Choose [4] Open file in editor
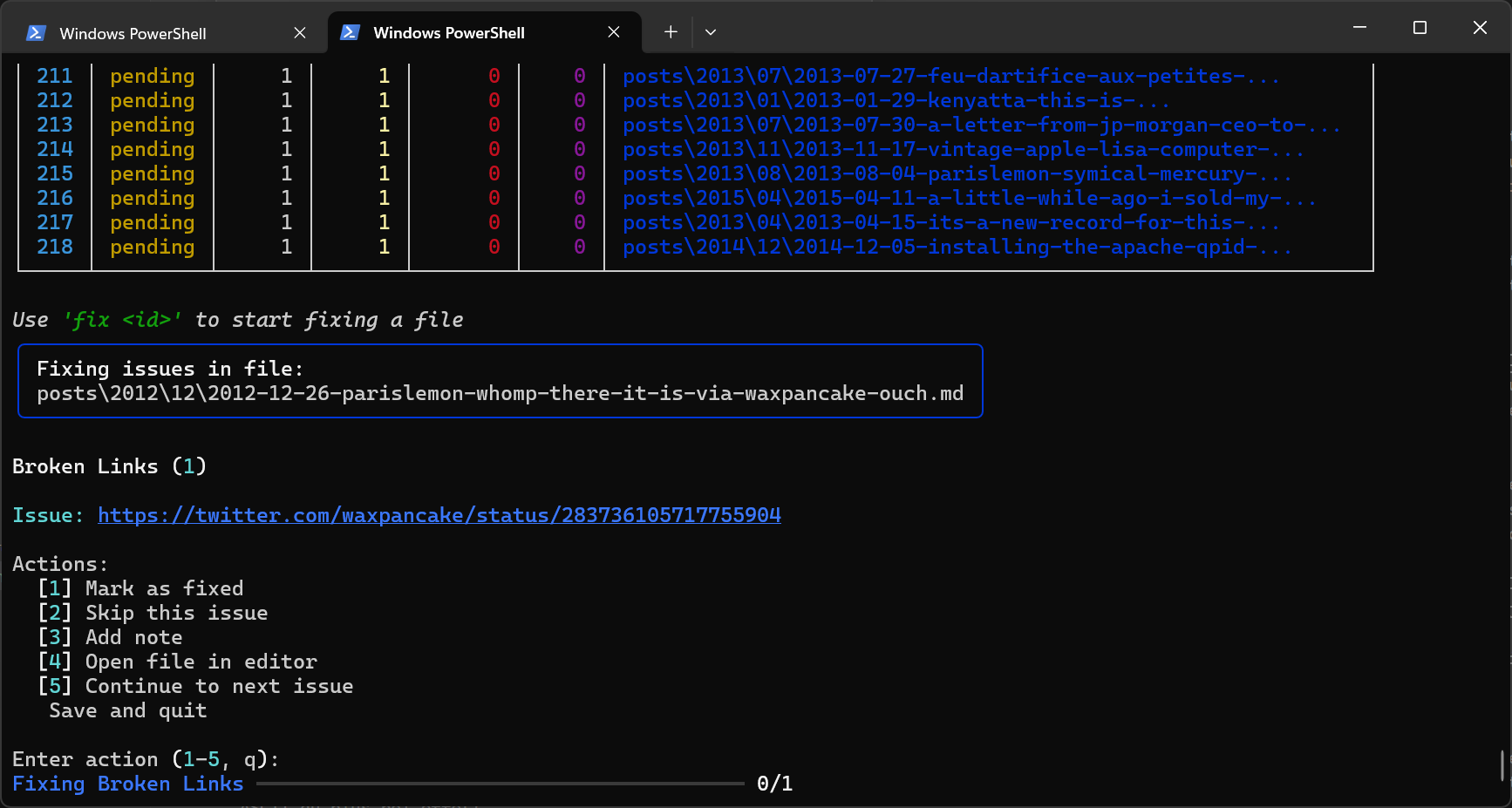Image resolution: width=1512 pixels, height=808 pixels. pyautogui.click(x=178, y=661)
